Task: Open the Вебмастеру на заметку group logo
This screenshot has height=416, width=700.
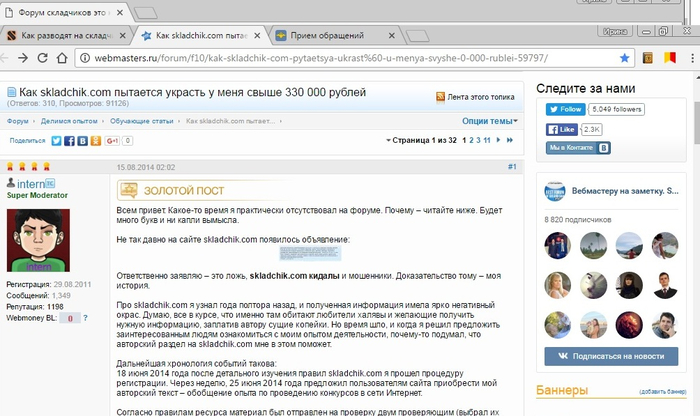Action: [x=555, y=191]
